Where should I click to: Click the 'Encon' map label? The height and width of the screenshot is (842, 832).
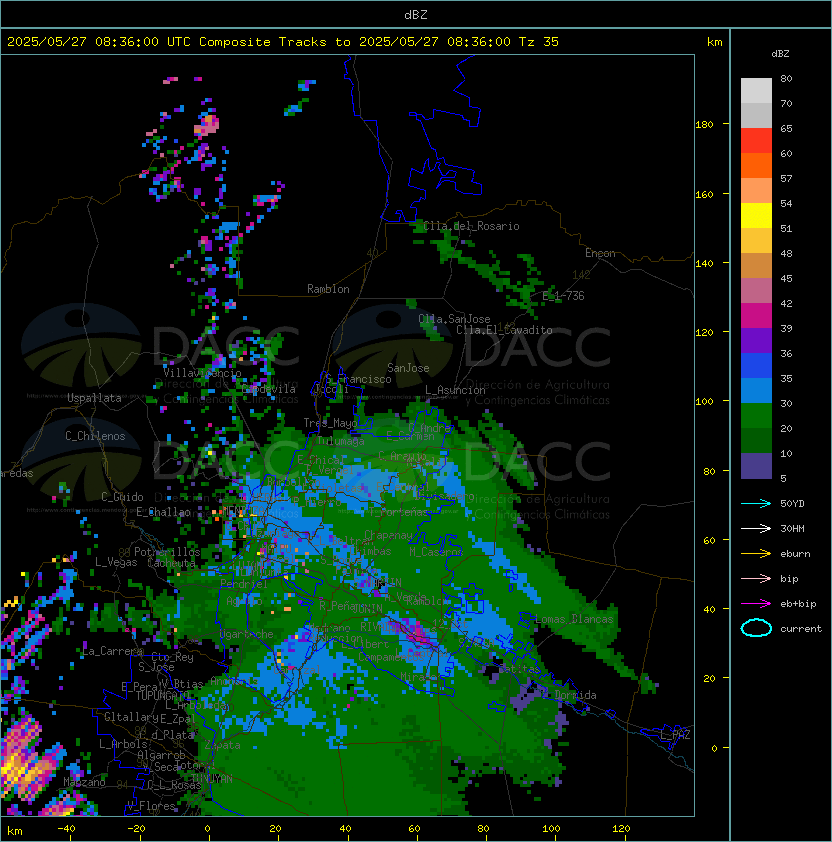pyautogui.click(x=600, y=253)
